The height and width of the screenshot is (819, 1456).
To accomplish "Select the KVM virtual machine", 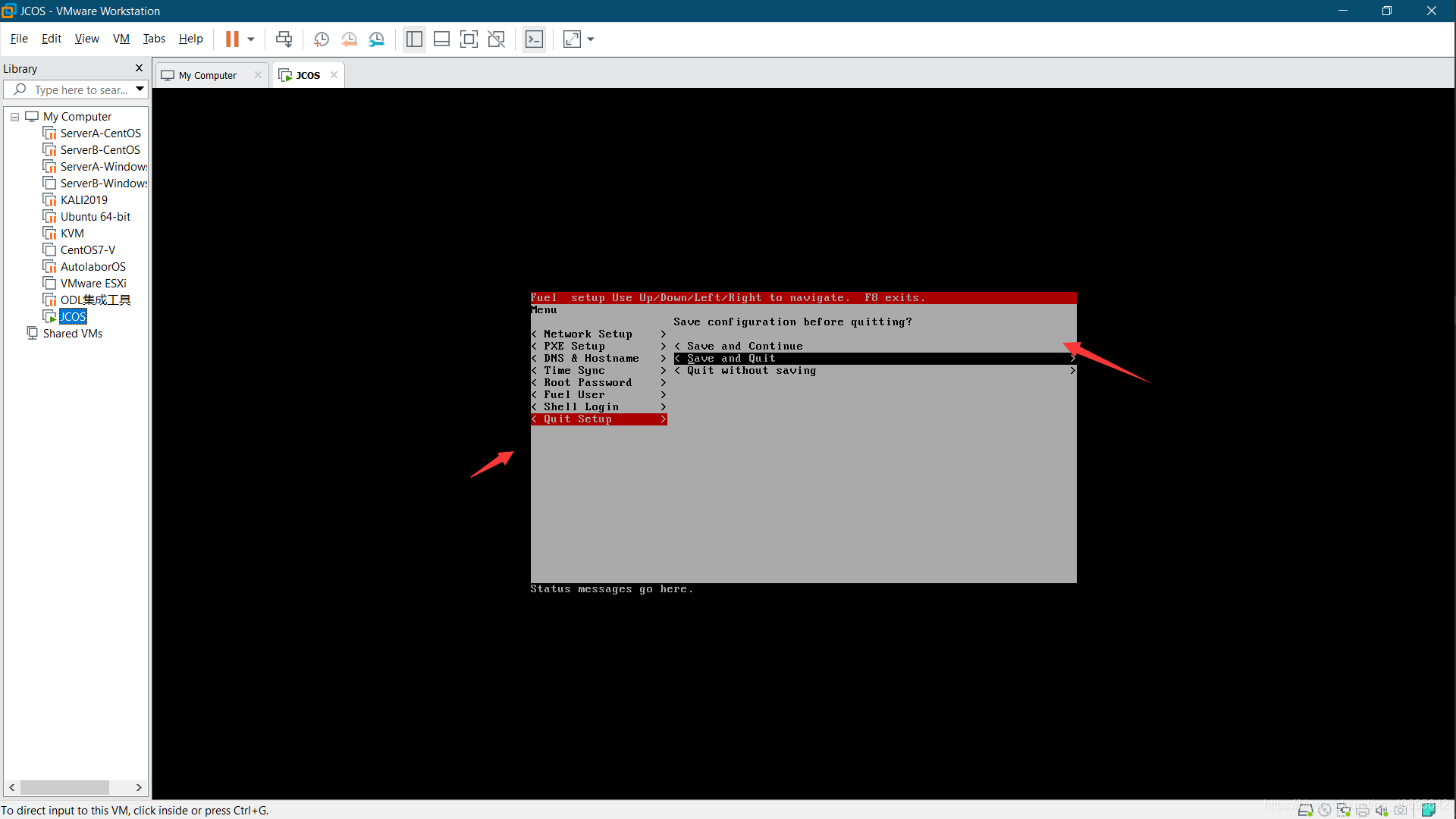I will (72, 234).
